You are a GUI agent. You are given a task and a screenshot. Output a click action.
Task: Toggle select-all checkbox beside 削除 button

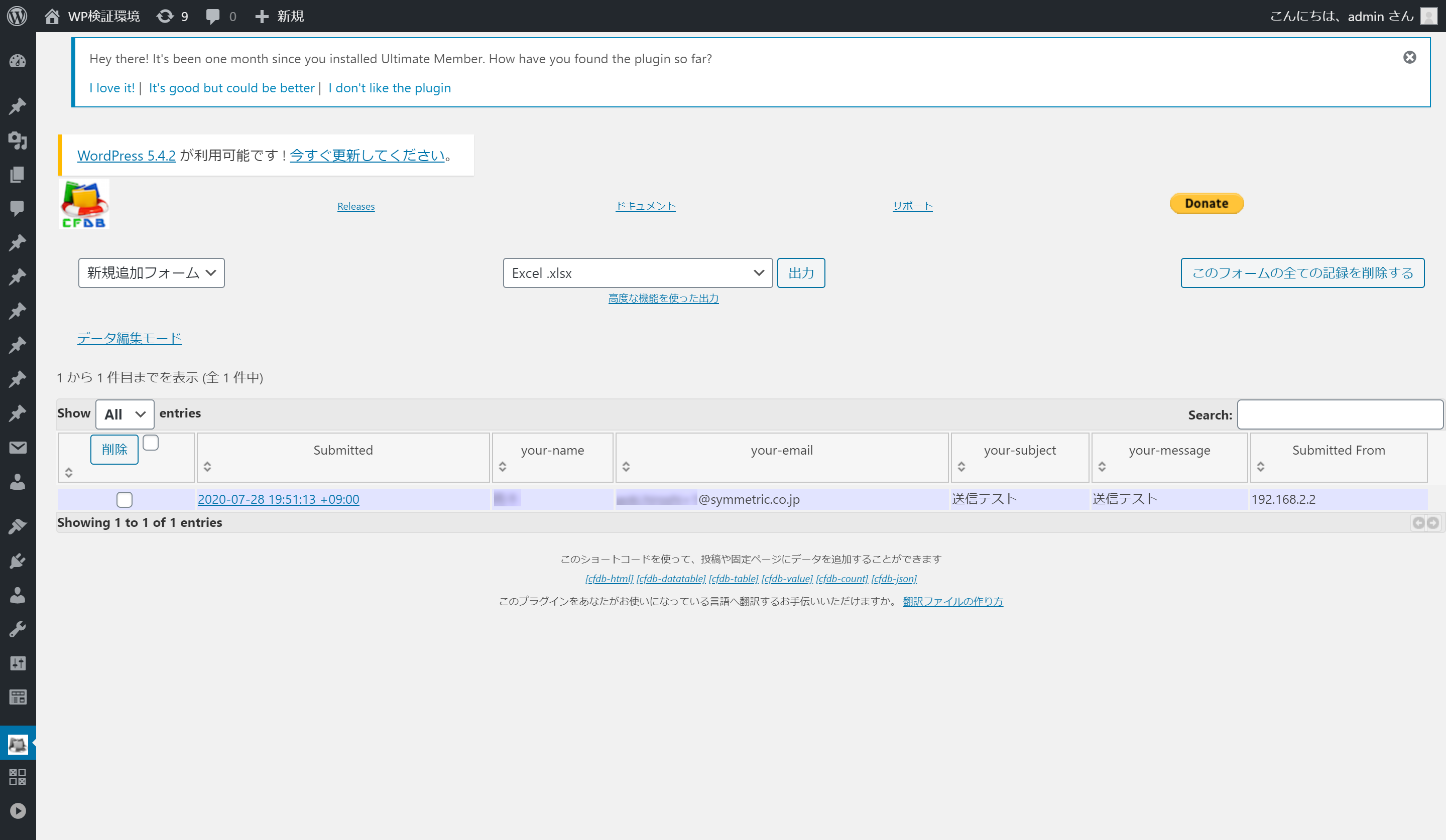coord(150,443)
